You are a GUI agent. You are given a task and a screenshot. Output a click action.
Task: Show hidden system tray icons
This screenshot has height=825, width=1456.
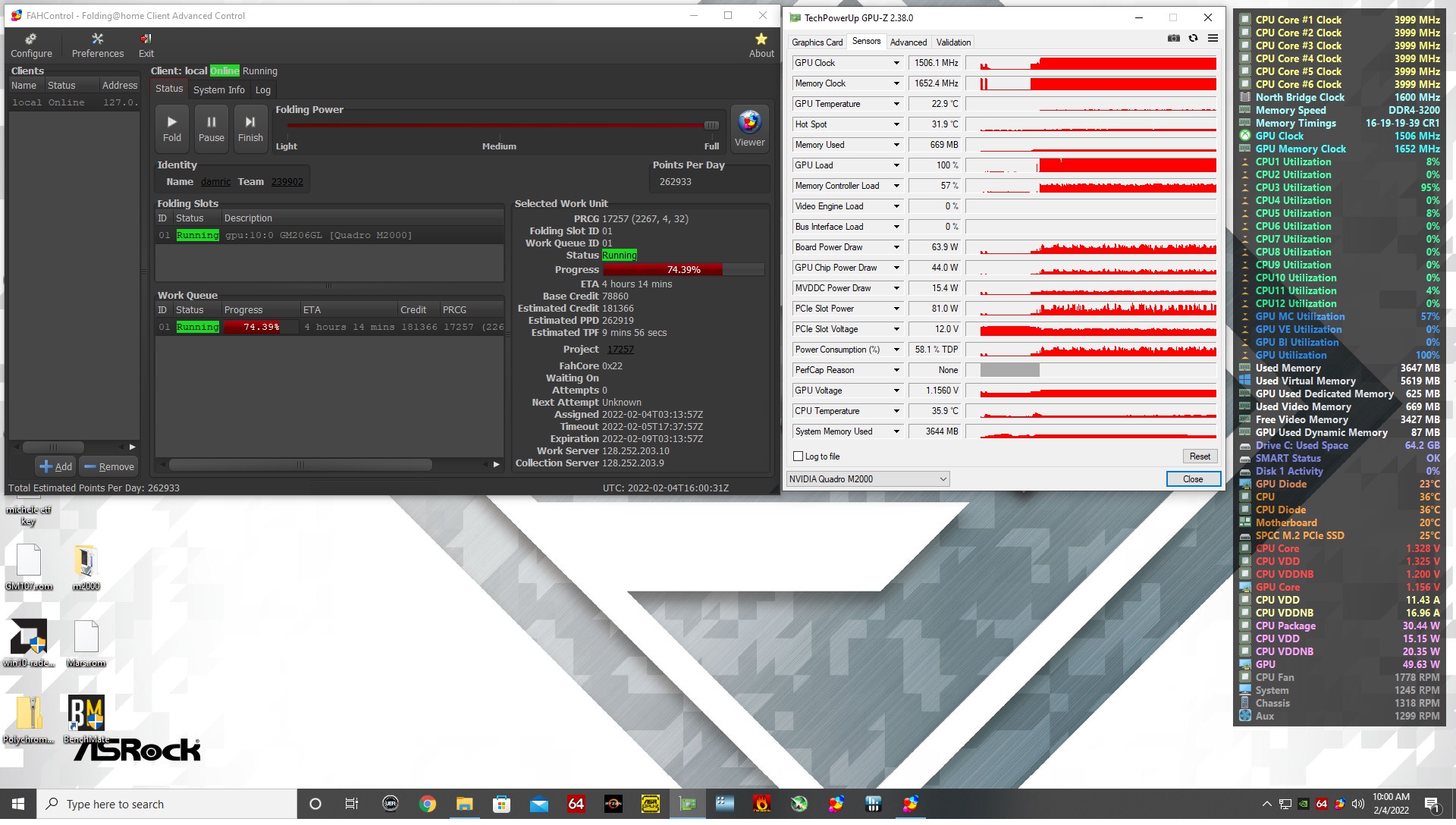pos(1266,804)
